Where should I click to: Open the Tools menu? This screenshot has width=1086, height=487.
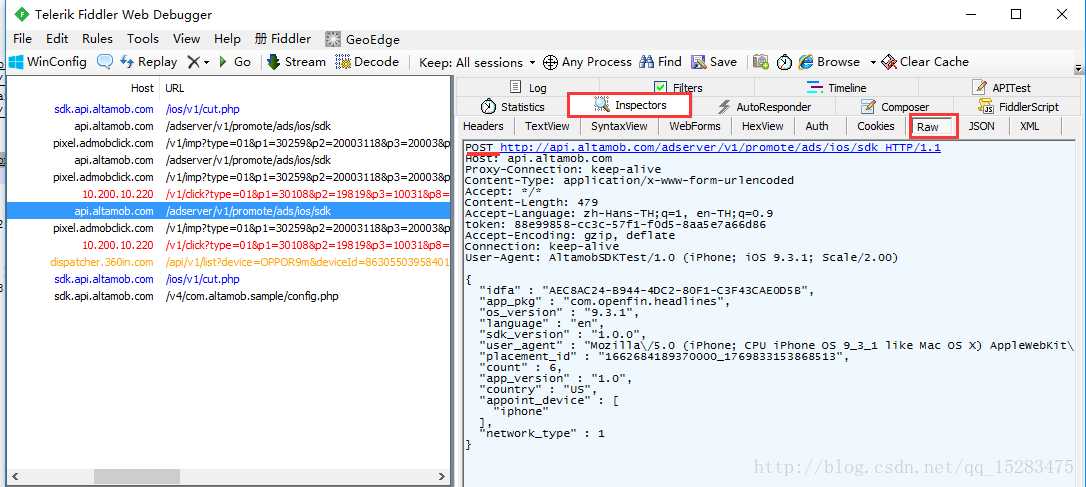[x=143, y=39]
